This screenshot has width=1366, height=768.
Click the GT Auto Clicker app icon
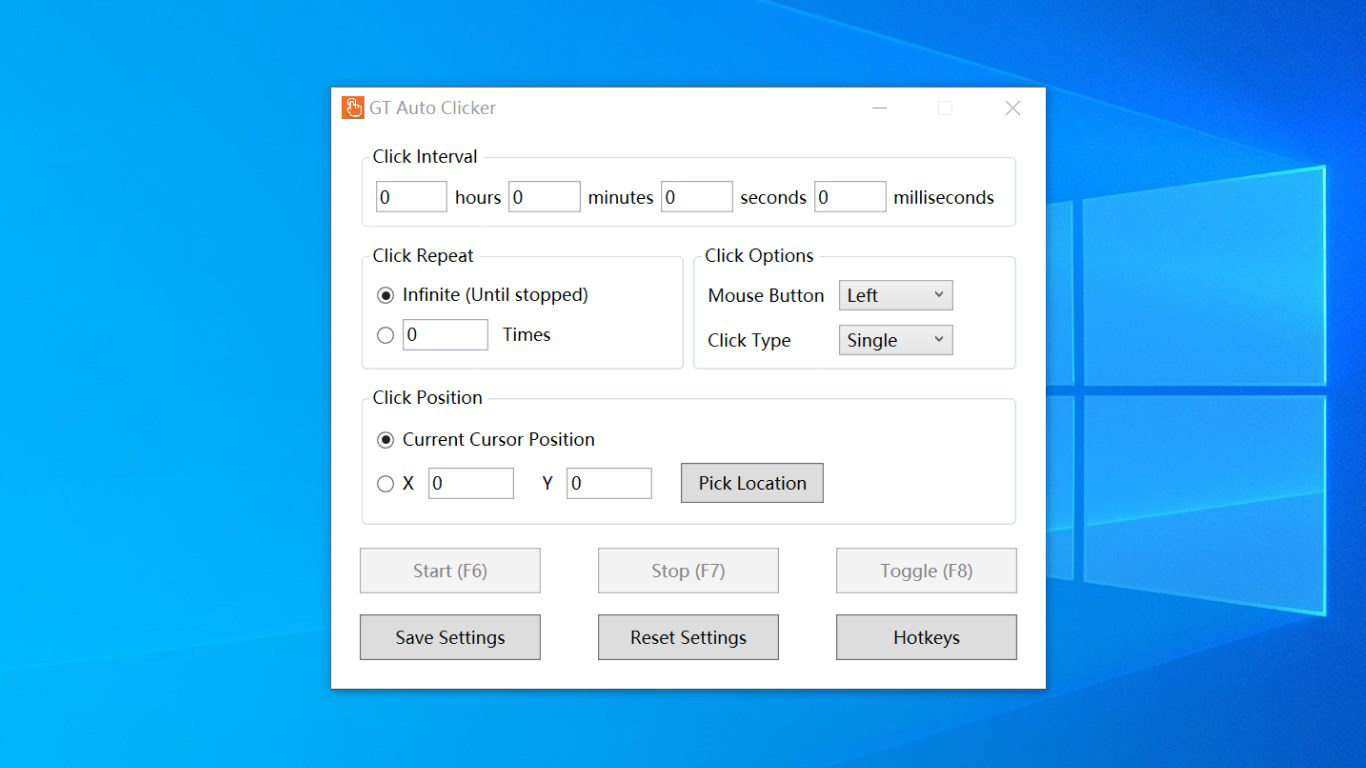[x=353, y=107]
